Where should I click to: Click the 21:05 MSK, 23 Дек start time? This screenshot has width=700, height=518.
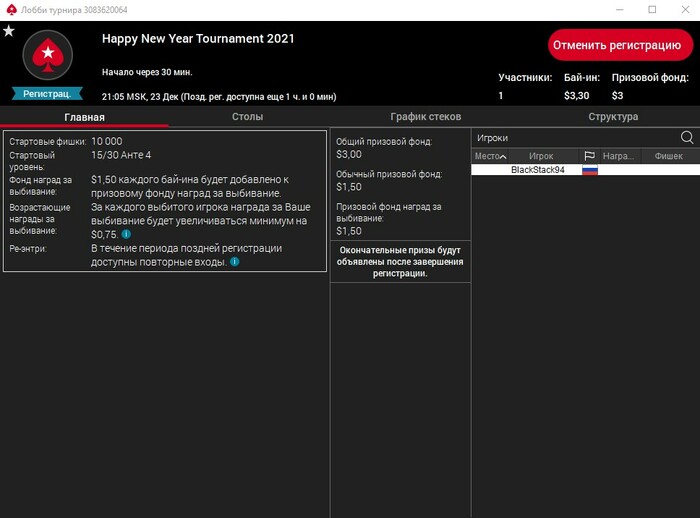[140, 97]
